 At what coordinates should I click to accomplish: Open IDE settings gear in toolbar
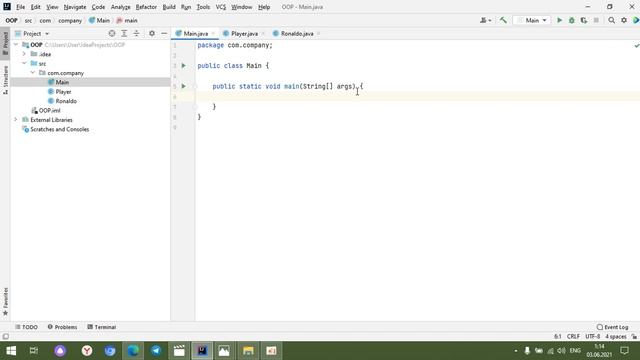[624, 20]
